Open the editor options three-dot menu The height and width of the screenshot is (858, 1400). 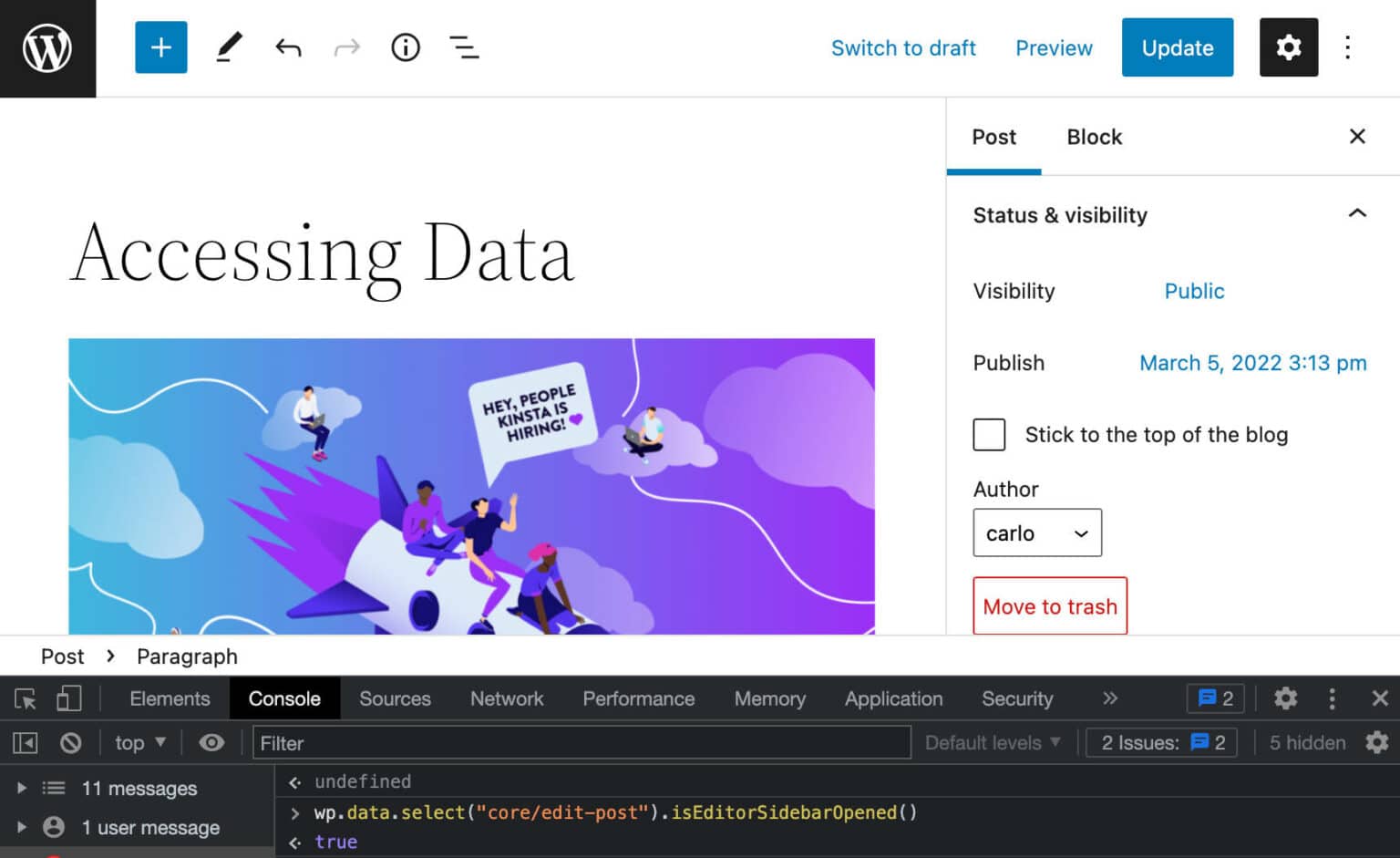[x=1347, y=47]
